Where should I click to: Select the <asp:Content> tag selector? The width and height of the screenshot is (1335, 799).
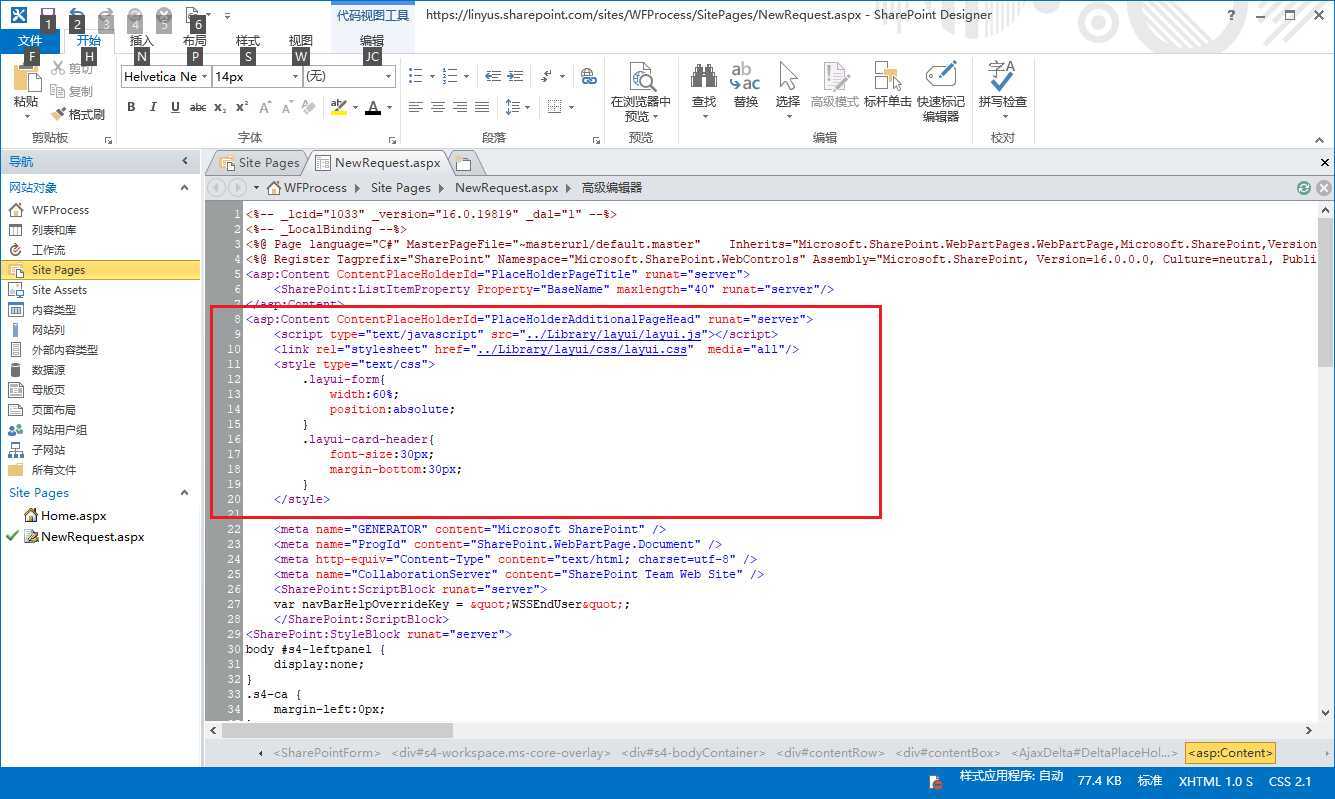[x=1230, y=753]
